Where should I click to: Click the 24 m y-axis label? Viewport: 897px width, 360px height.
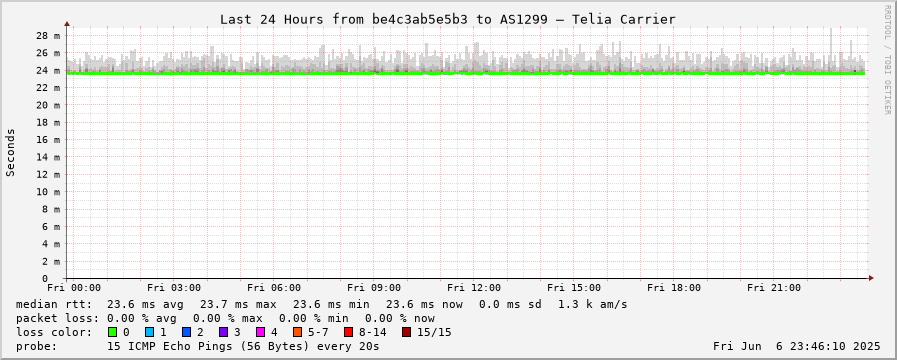[x=48, y=70]
